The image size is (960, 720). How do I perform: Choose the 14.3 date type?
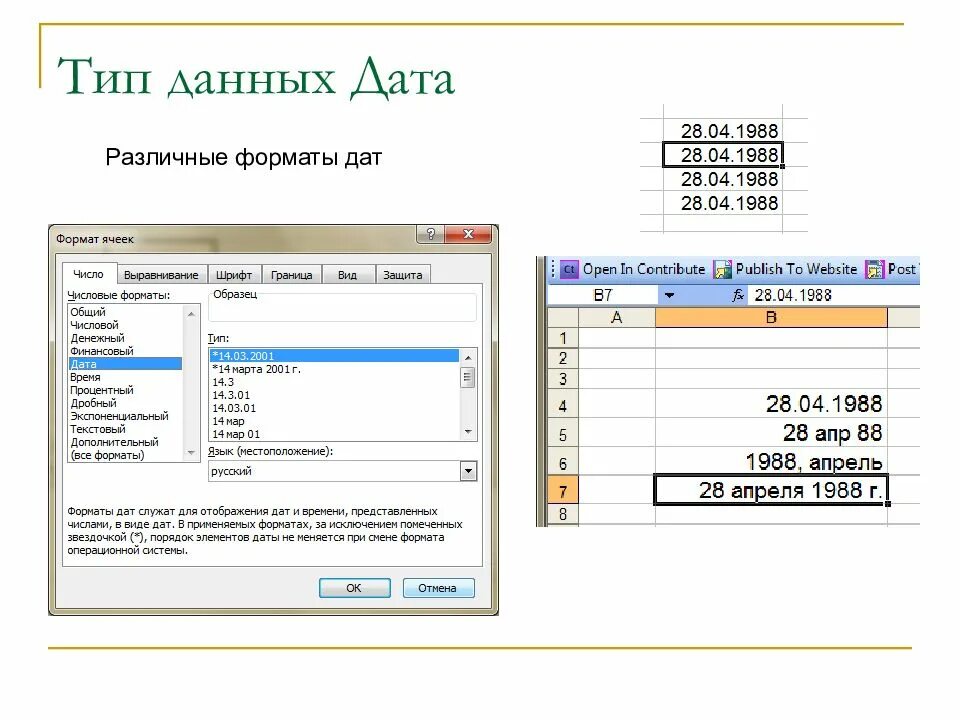(x=334, y=382)
